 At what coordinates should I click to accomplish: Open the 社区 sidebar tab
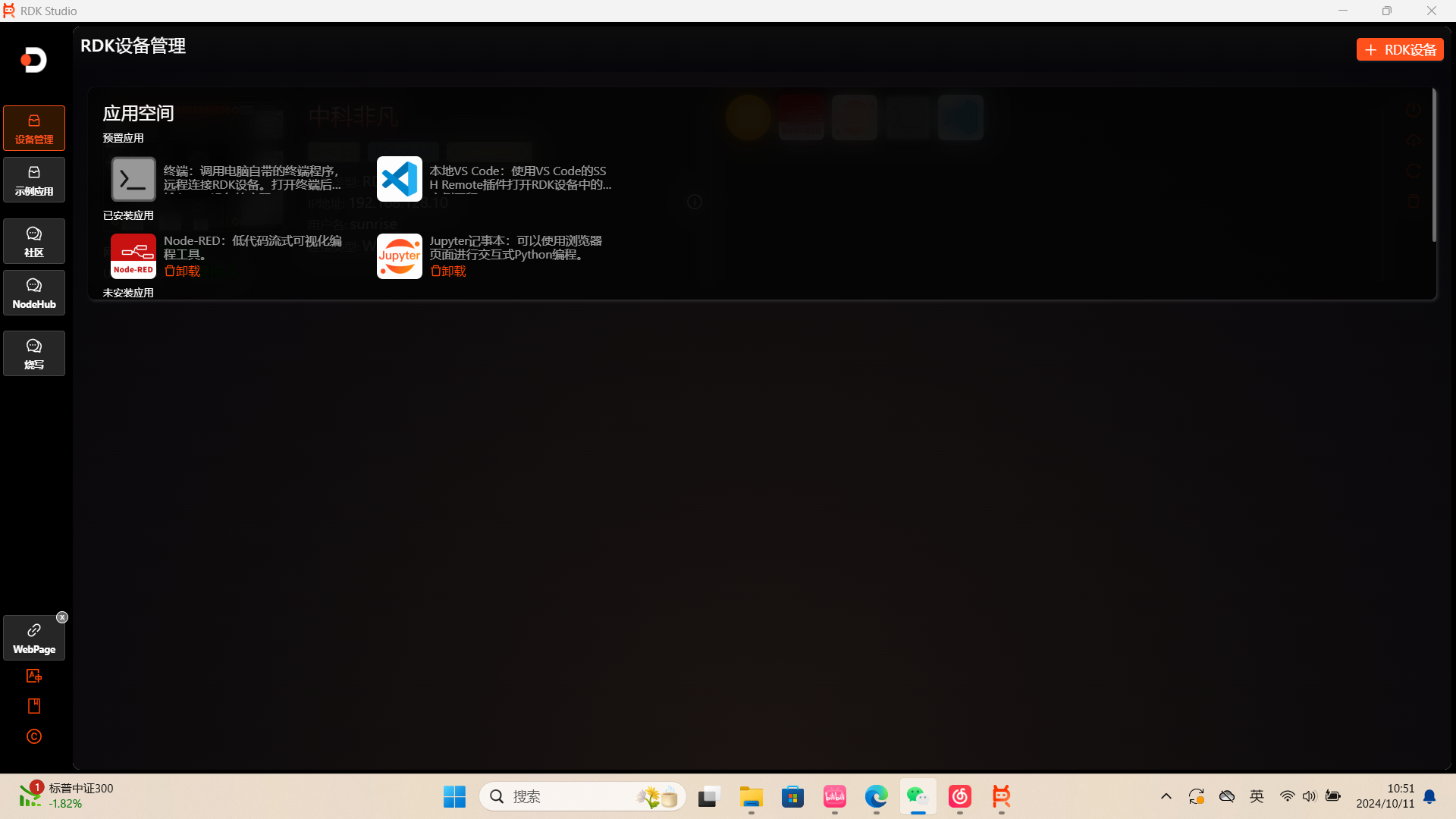pyautogui.click(x=34, y=241)
